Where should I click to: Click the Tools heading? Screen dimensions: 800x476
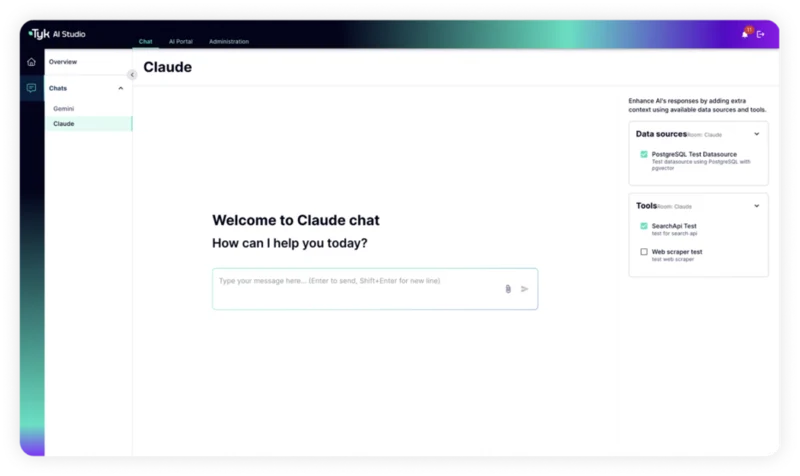[646, 206]
